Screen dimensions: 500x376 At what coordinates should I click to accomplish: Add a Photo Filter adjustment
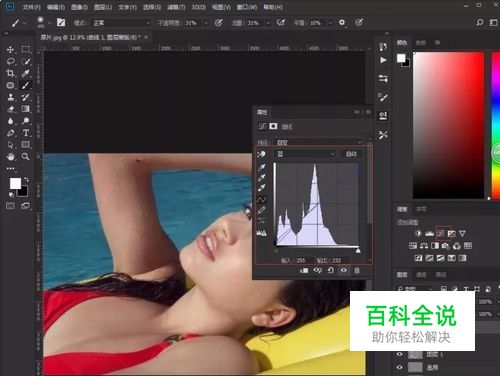pyautogui.click(x=446, y=246)
